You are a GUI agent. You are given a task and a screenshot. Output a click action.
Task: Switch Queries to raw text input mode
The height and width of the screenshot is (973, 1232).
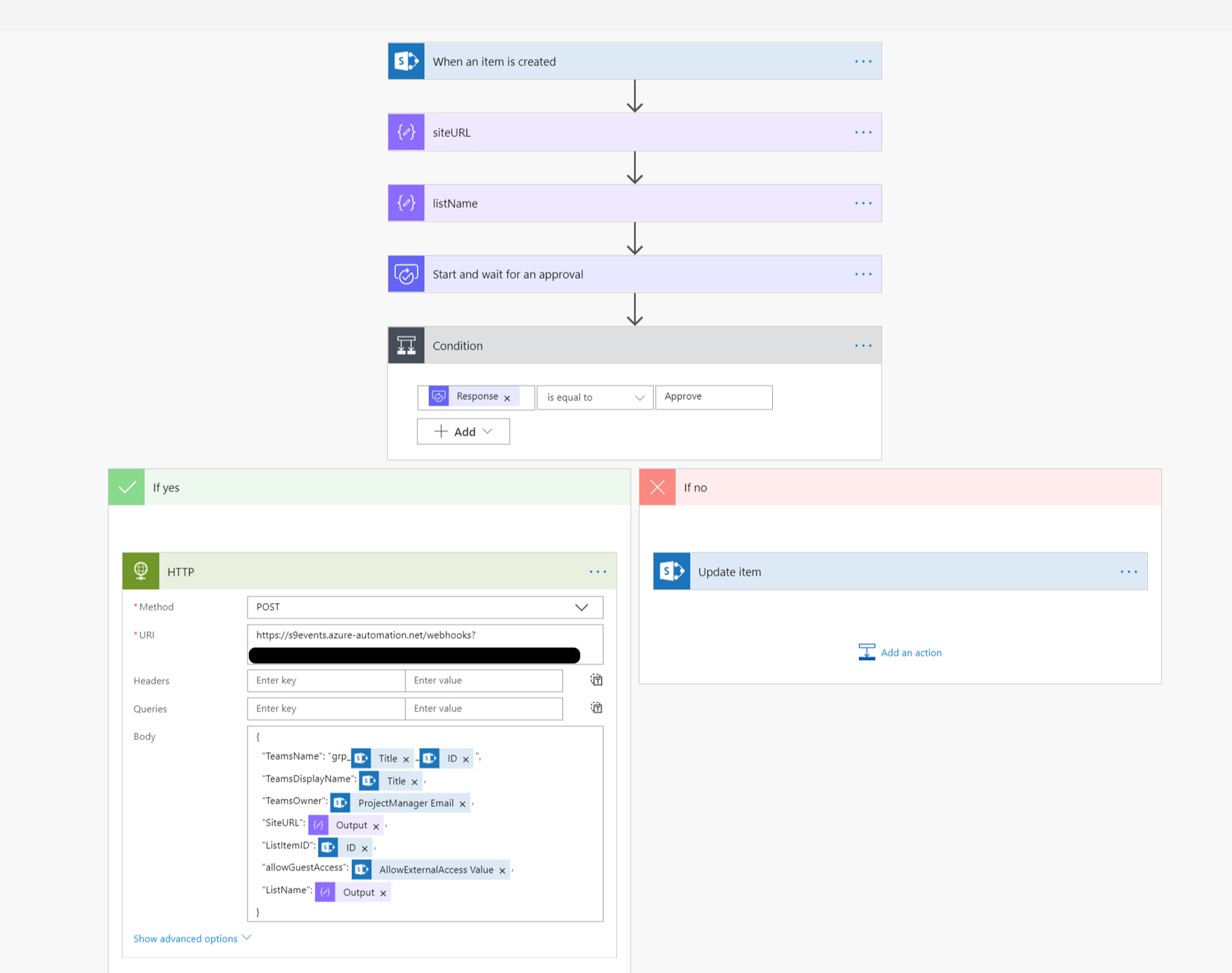click(595, 708)
